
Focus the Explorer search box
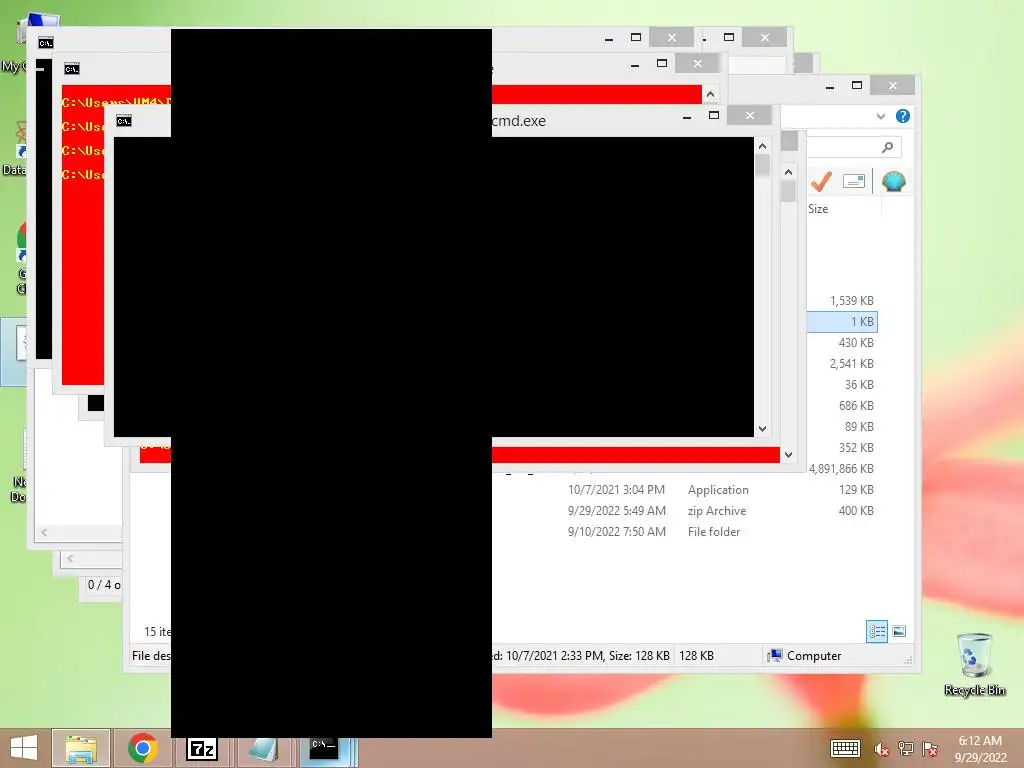[x=854, y=148]
